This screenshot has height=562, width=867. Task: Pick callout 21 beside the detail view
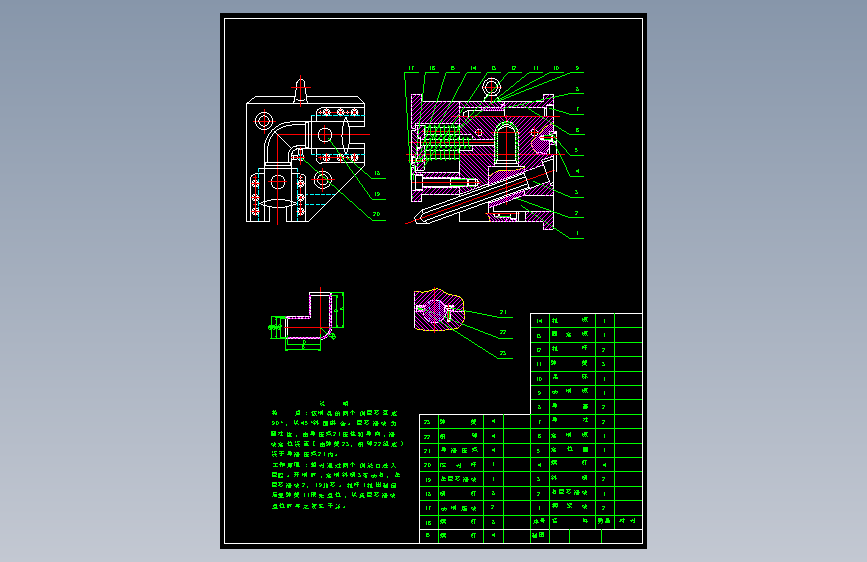(503, 312)
